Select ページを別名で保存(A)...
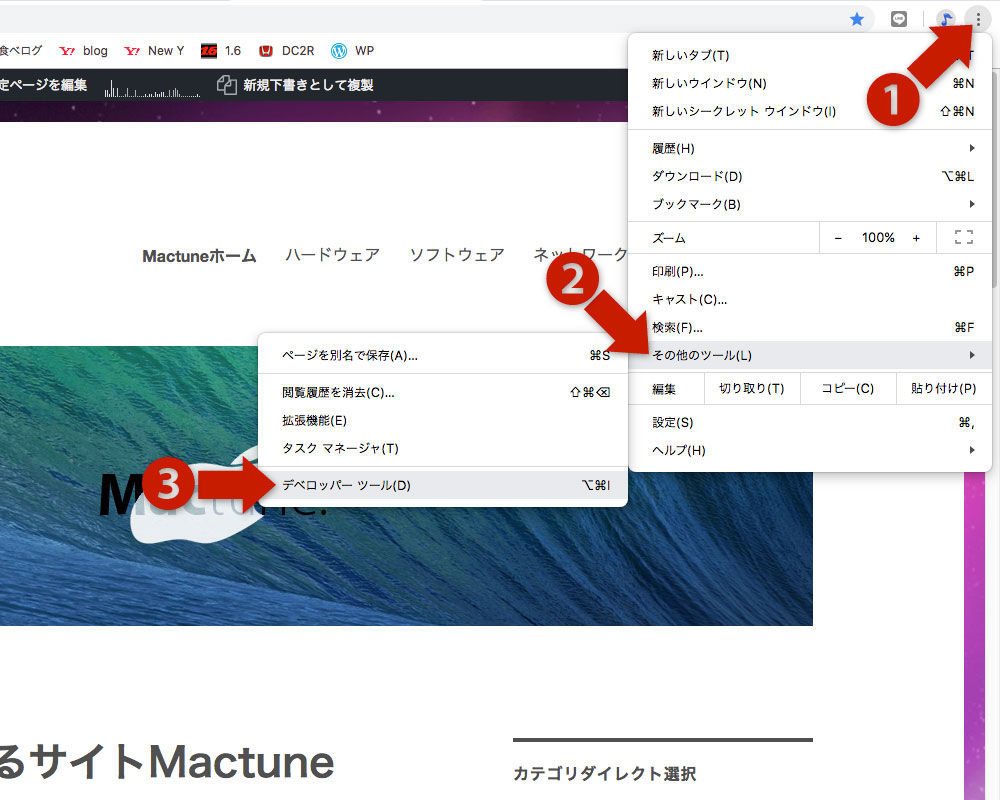This screenshot has height=800, width=1000. 443,355
